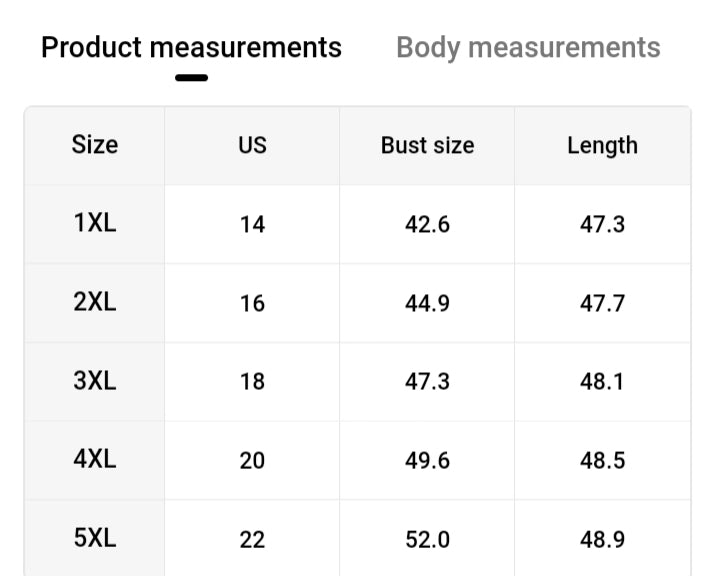Click the US column header
This screenshot has height=576, width=720.
tap(252, 145)
